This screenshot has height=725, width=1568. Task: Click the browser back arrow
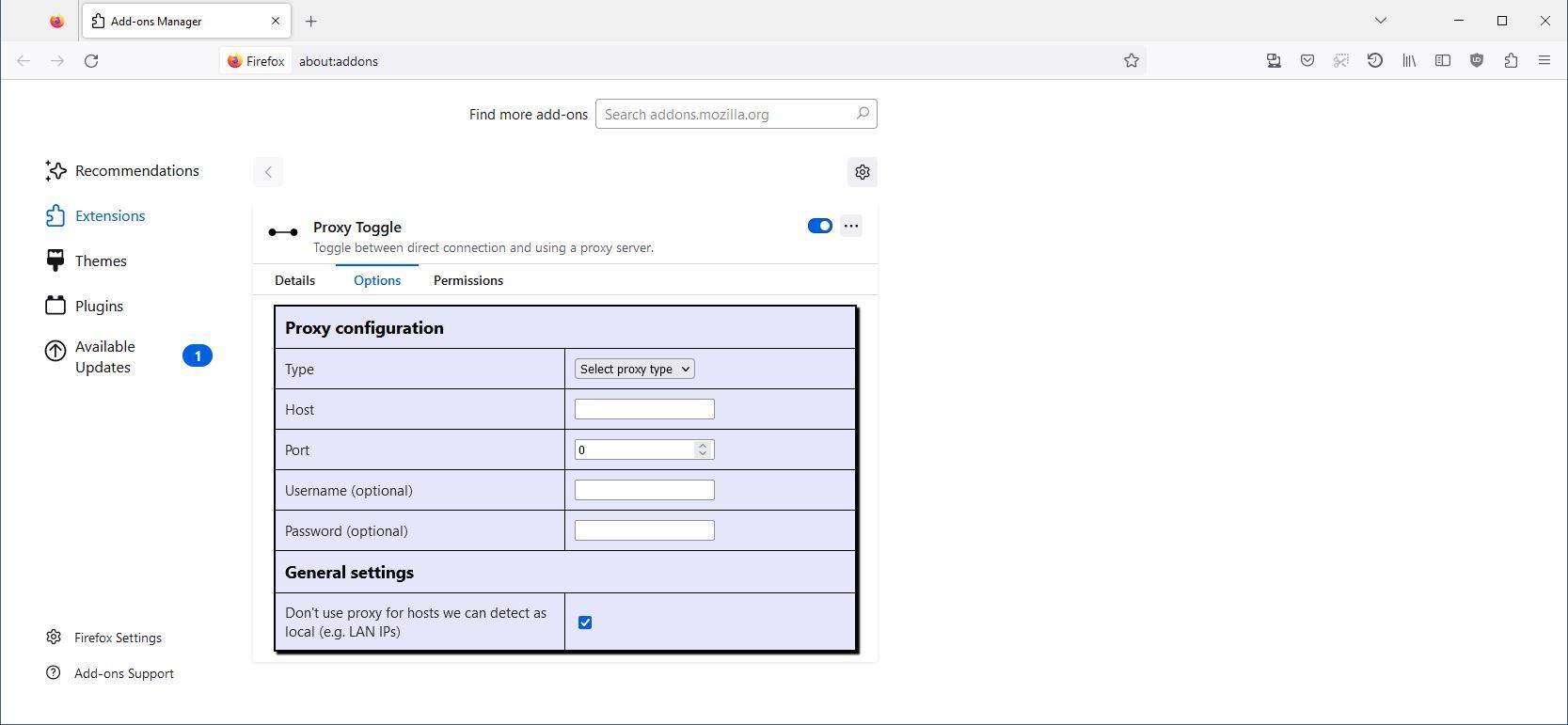[x=24, y=61]
